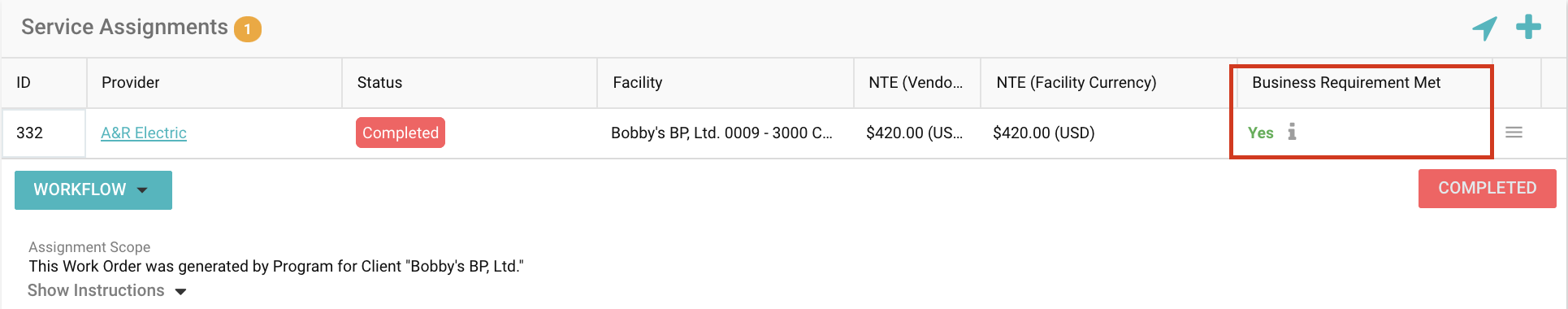Screen dimensions: 1568x309
Task: Click the paper plane send icon
Action: coord(1484,28)
